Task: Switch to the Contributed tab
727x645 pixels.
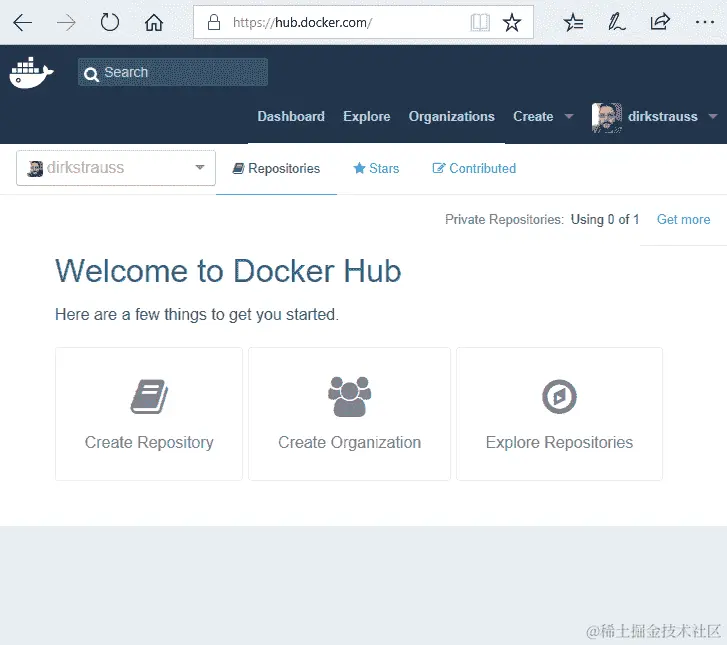Action: [x=474, y=168]
